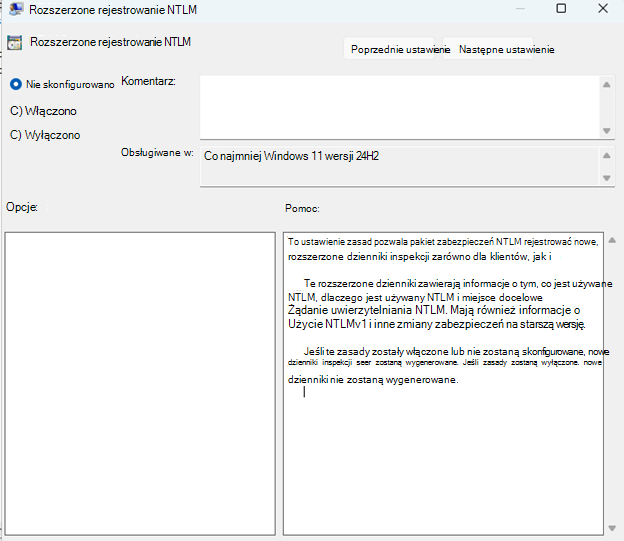Click 'Co najmniej Windows 11 wersji 24H2' text

[291, 156]
